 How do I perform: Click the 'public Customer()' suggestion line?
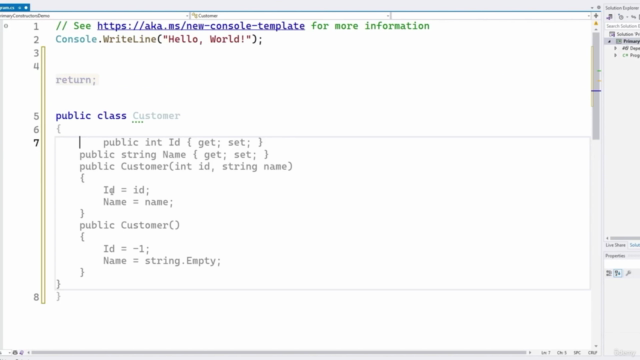point(129,225)
